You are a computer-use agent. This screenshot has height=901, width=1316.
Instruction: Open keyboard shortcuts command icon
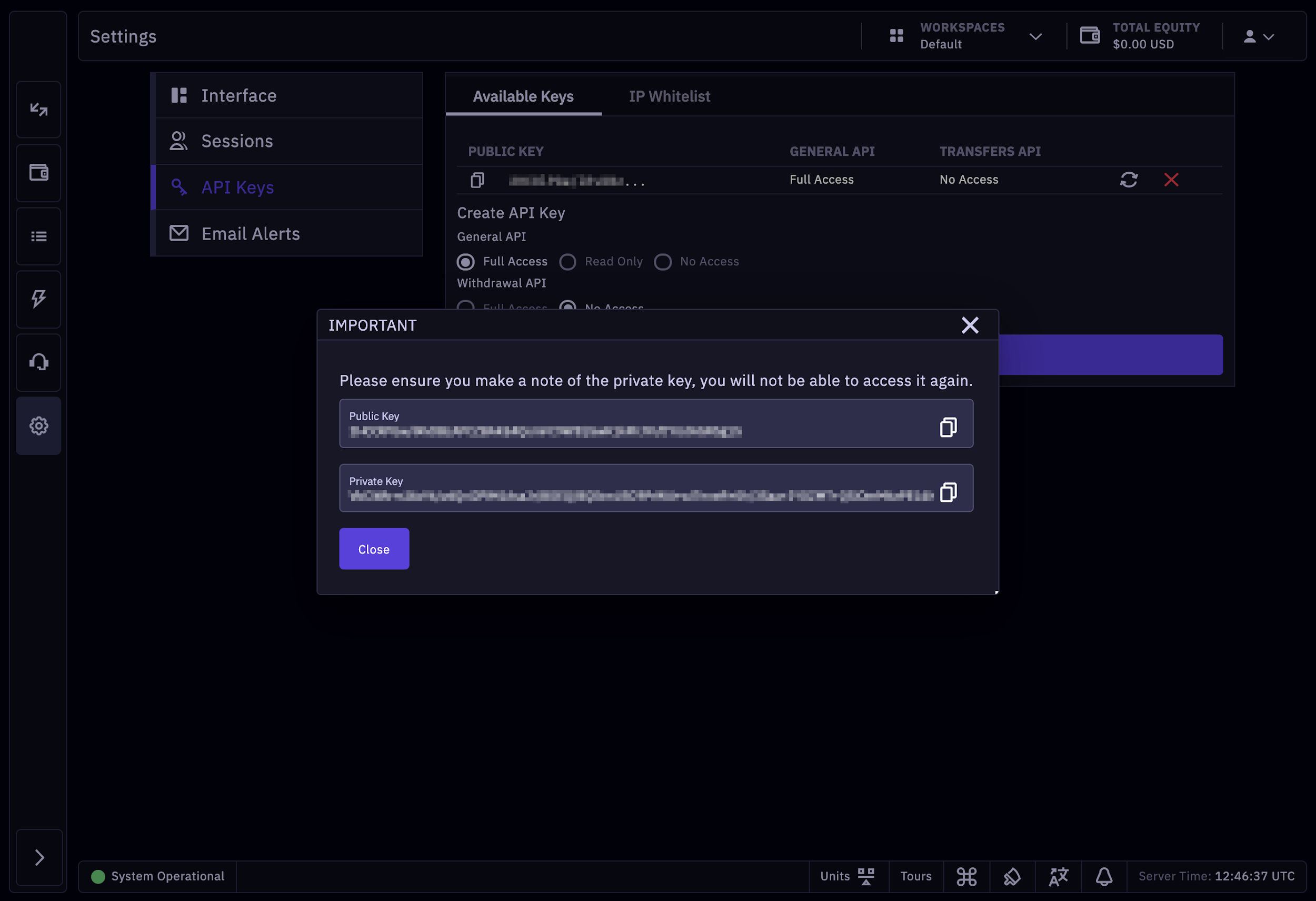point(966,877)
